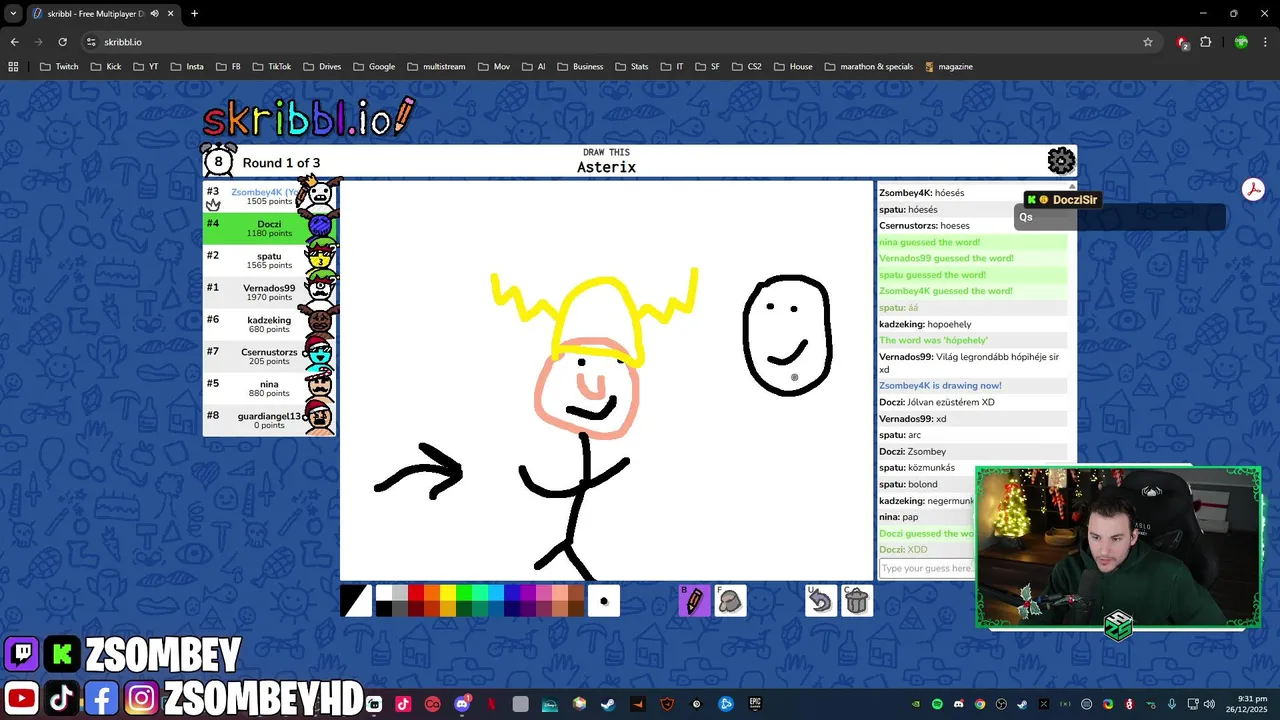This screenshot has width=1280, height=720.
Task: Click the Adobe PDF extension icon
Action: click(x=1253, y=189)
